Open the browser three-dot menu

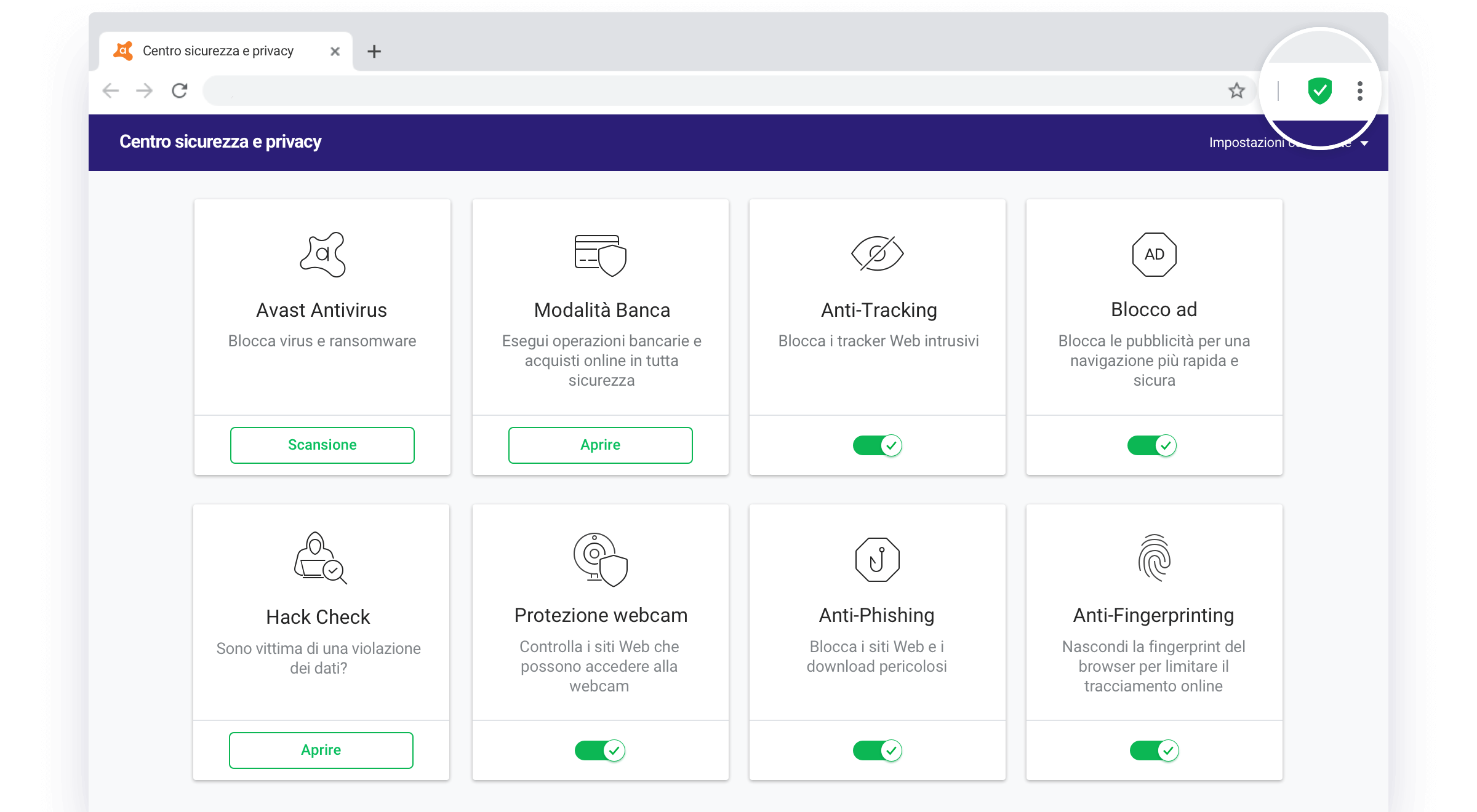coord(1359,90)
